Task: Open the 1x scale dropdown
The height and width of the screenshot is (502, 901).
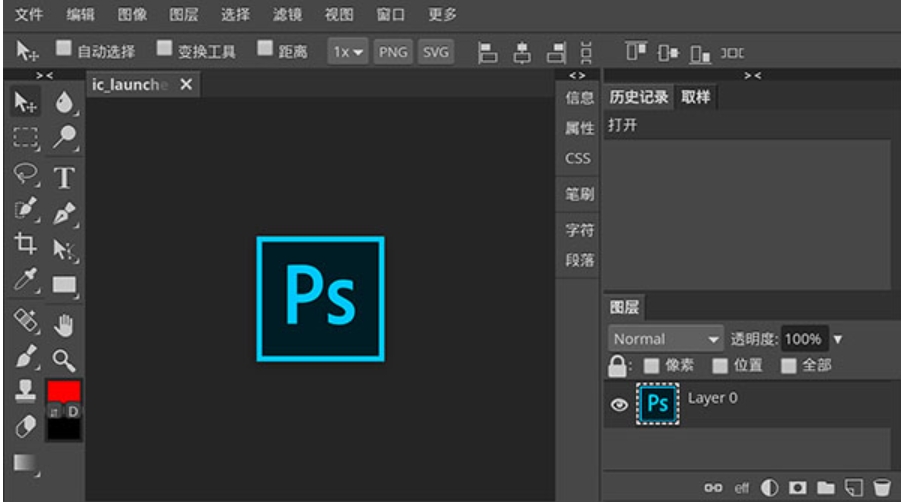Action: click(x=349, y=52)
